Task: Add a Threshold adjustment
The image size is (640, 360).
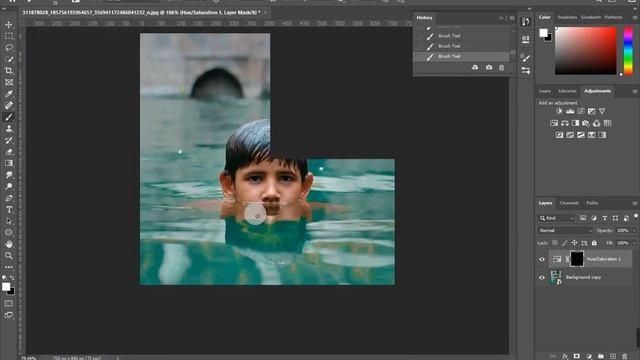Action: pyautogui.click(x=580, y=135)
